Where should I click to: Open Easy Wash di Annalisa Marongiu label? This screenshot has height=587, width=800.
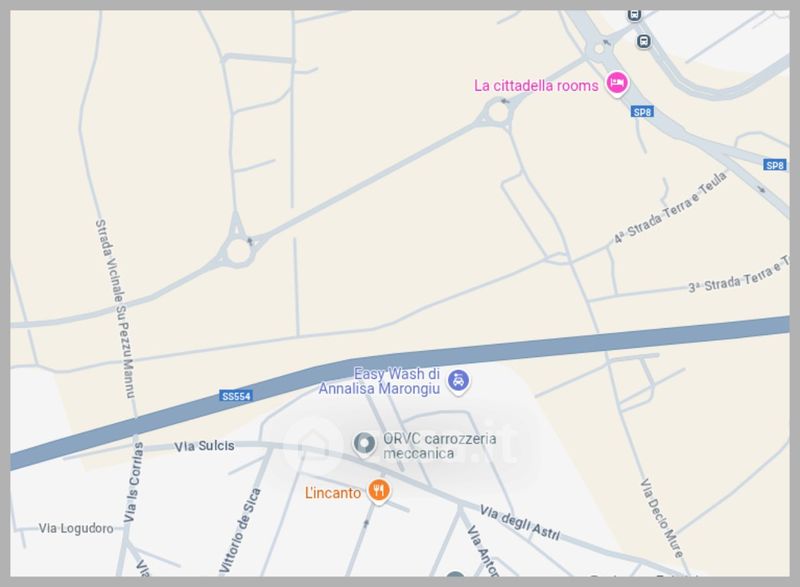tap(380, 381)
